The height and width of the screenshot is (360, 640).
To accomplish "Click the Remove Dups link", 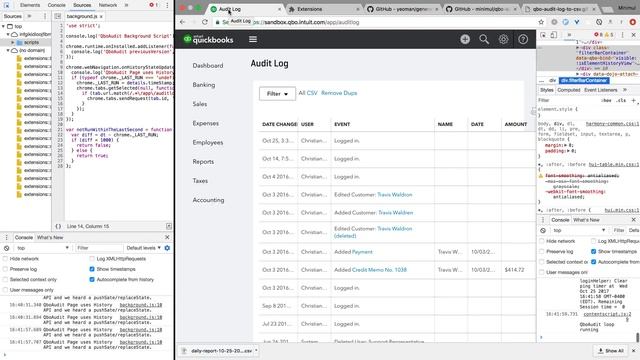I will point(339,93).
